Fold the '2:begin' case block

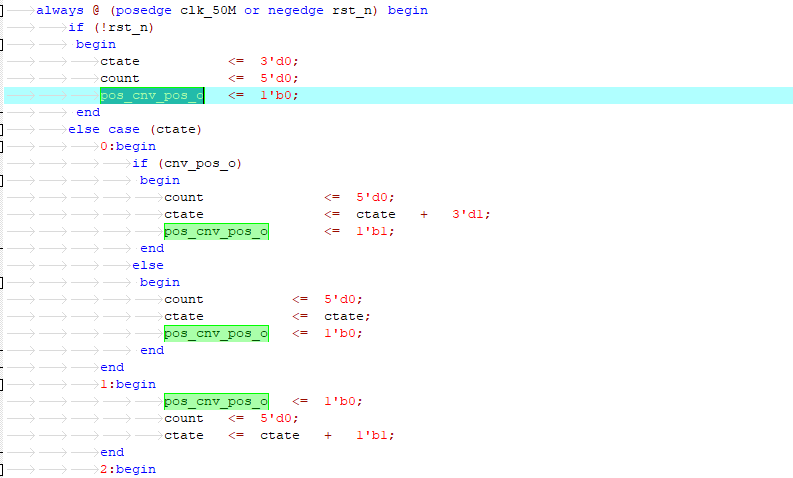[3, 469]
